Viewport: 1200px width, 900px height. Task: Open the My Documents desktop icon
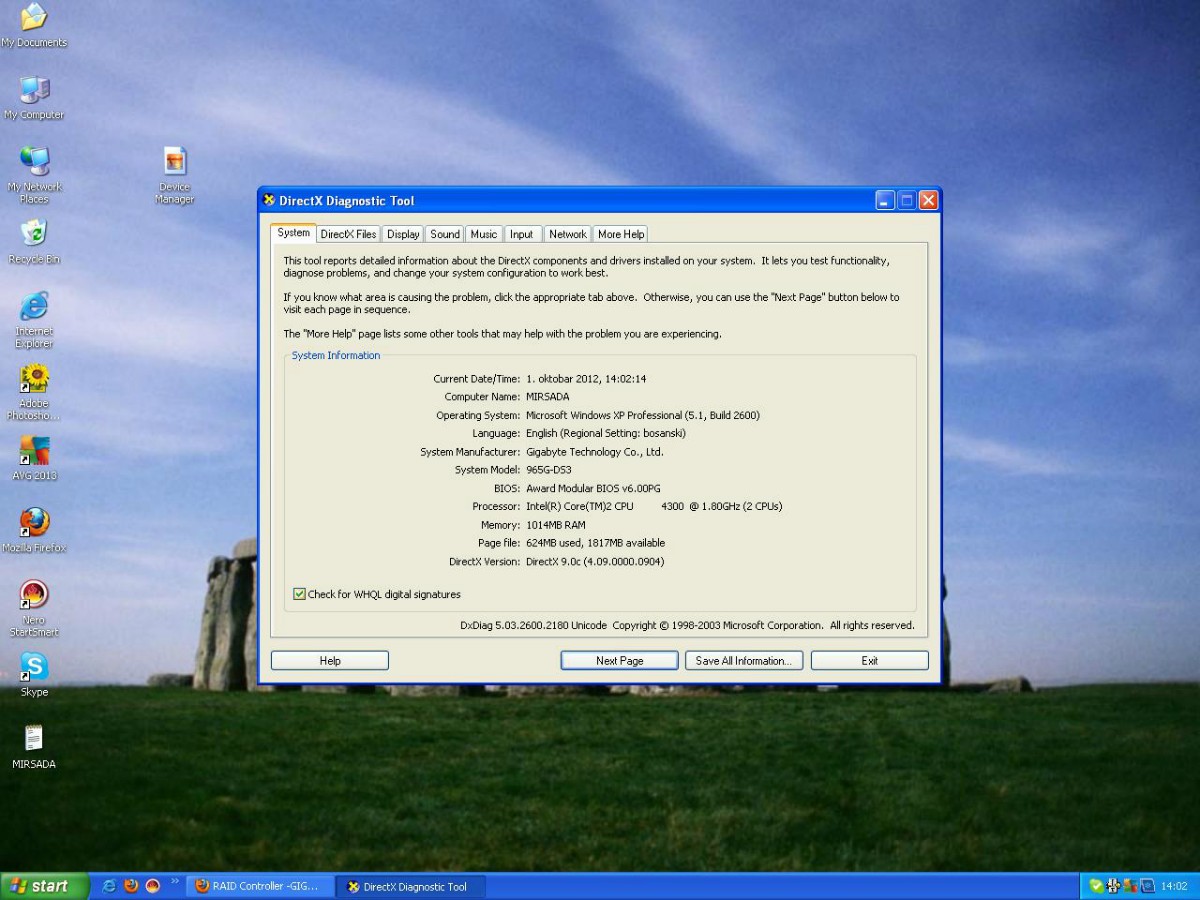coord(34,25)
